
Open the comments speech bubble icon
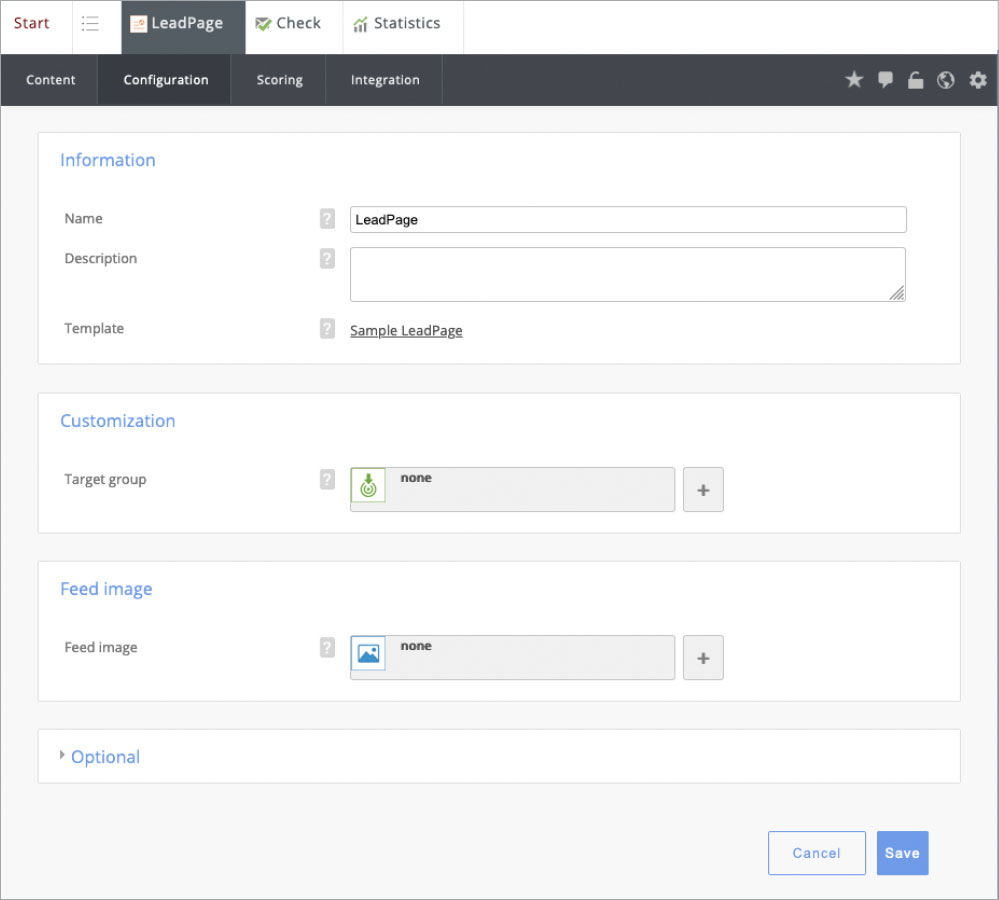coord(885,80)
